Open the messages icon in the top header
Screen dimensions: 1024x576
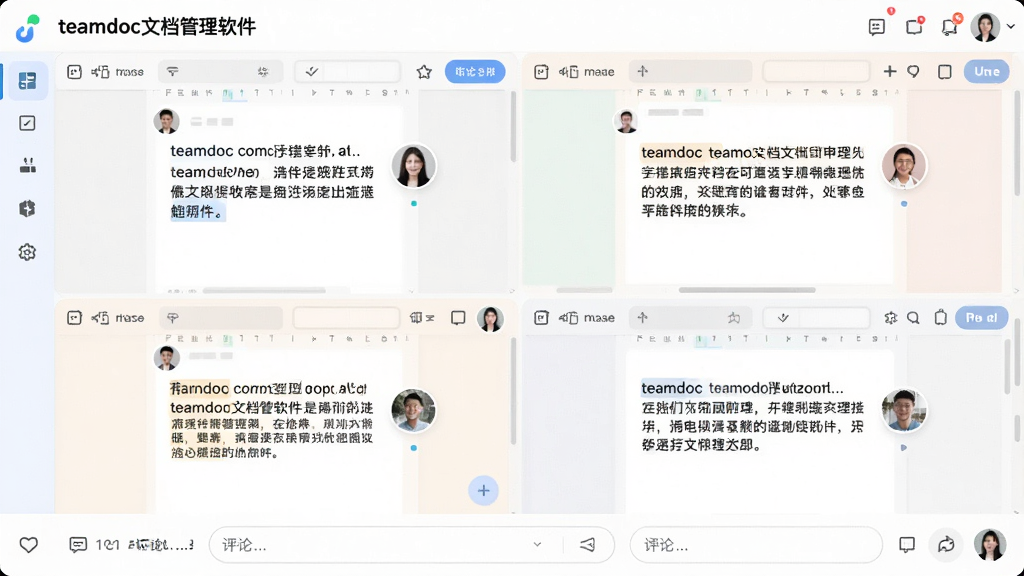point(876,27)
